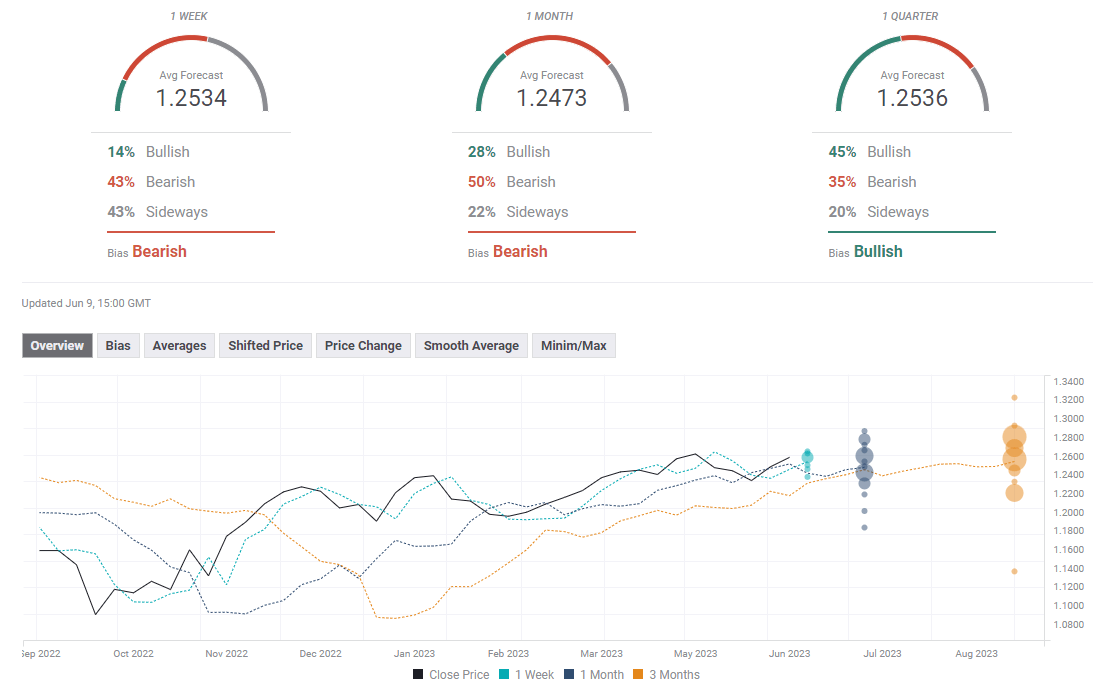
Task: Open the Bias tab
Action: (x=118, y=346)
